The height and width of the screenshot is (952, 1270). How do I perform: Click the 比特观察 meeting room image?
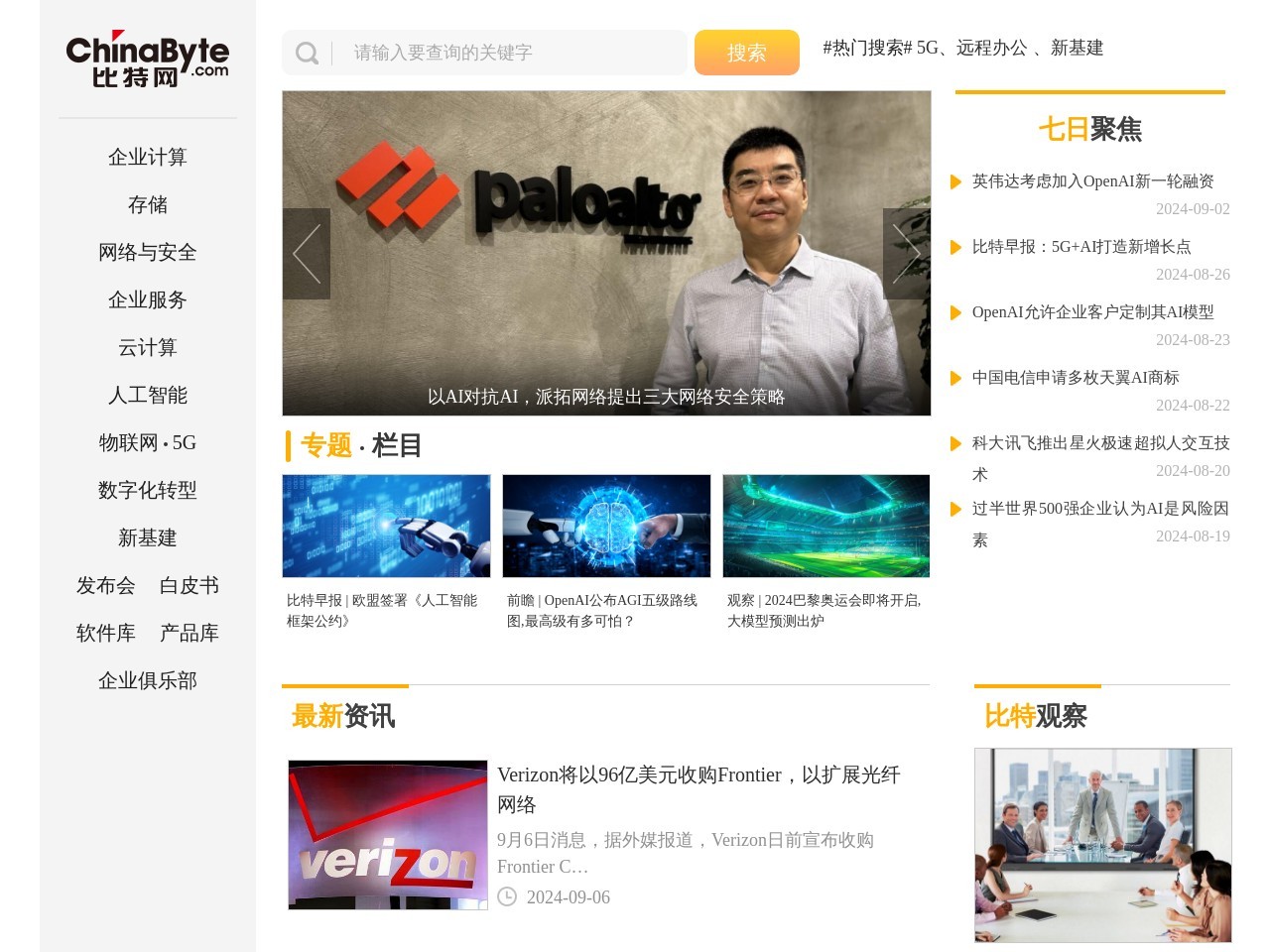point(1102,845)
